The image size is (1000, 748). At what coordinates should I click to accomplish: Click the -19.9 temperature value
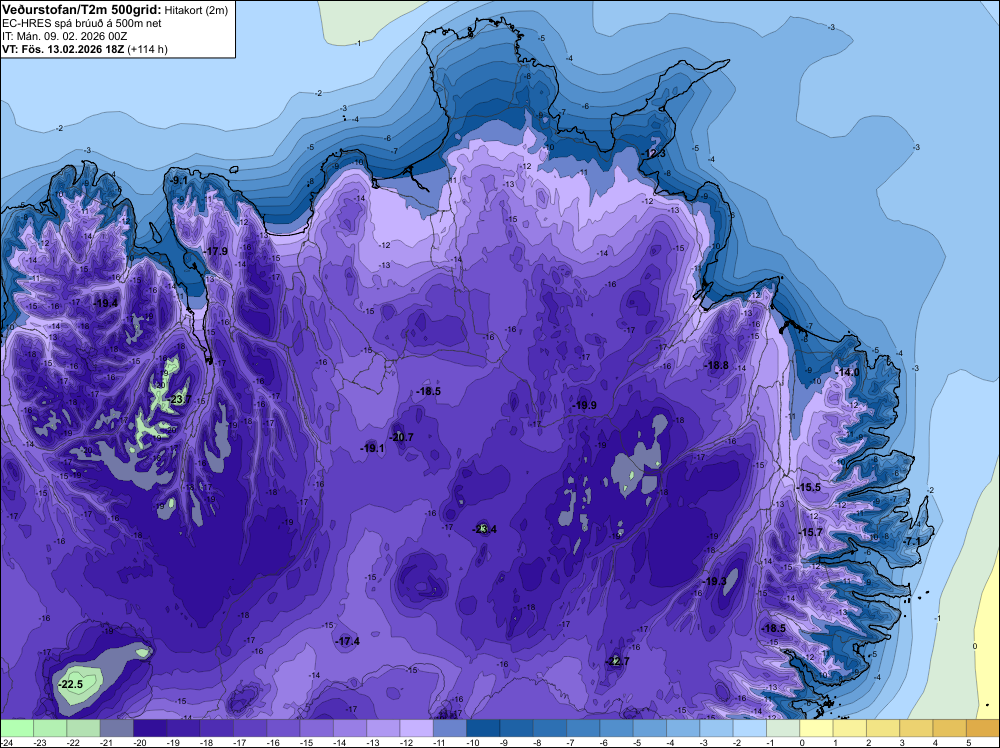point(584,405)
